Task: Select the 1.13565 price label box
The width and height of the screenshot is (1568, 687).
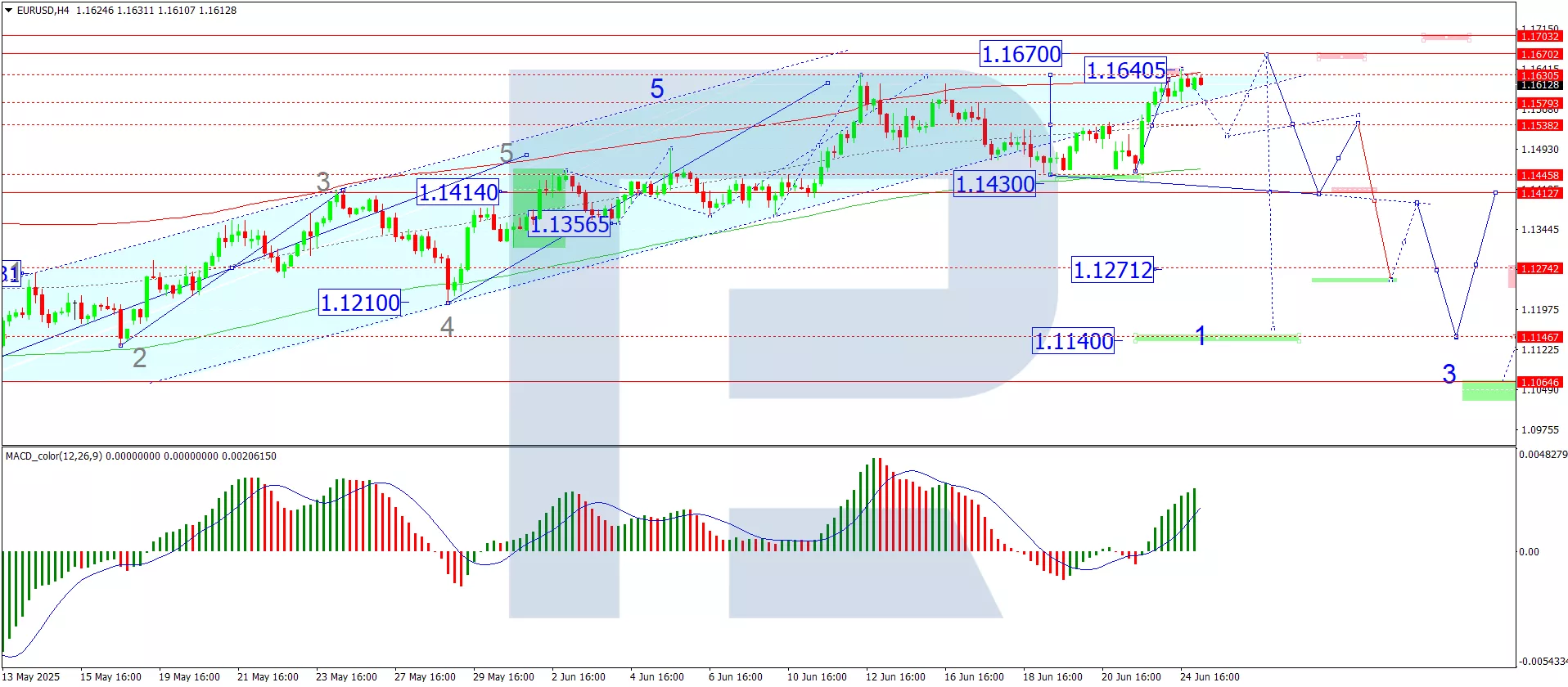Action: (x=570, y=224)
